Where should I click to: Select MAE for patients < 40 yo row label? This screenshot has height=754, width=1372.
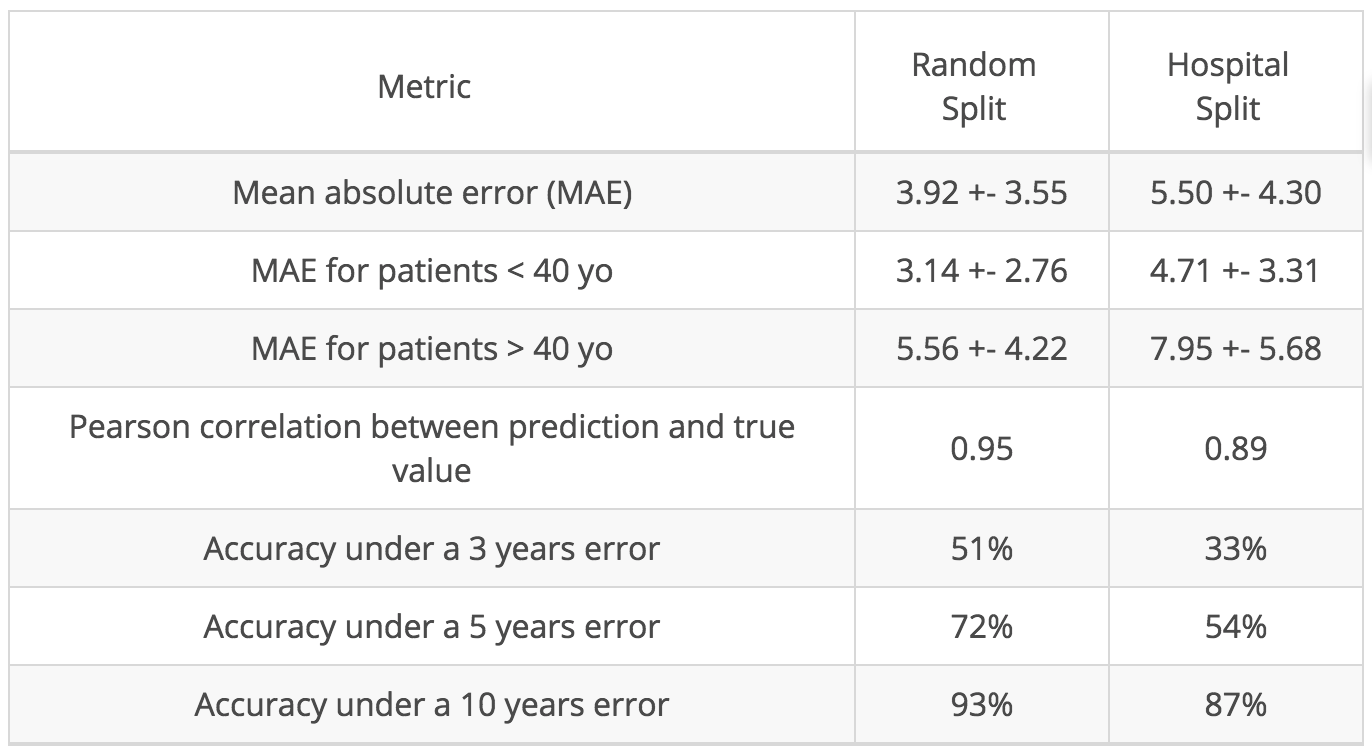(432, 270)
